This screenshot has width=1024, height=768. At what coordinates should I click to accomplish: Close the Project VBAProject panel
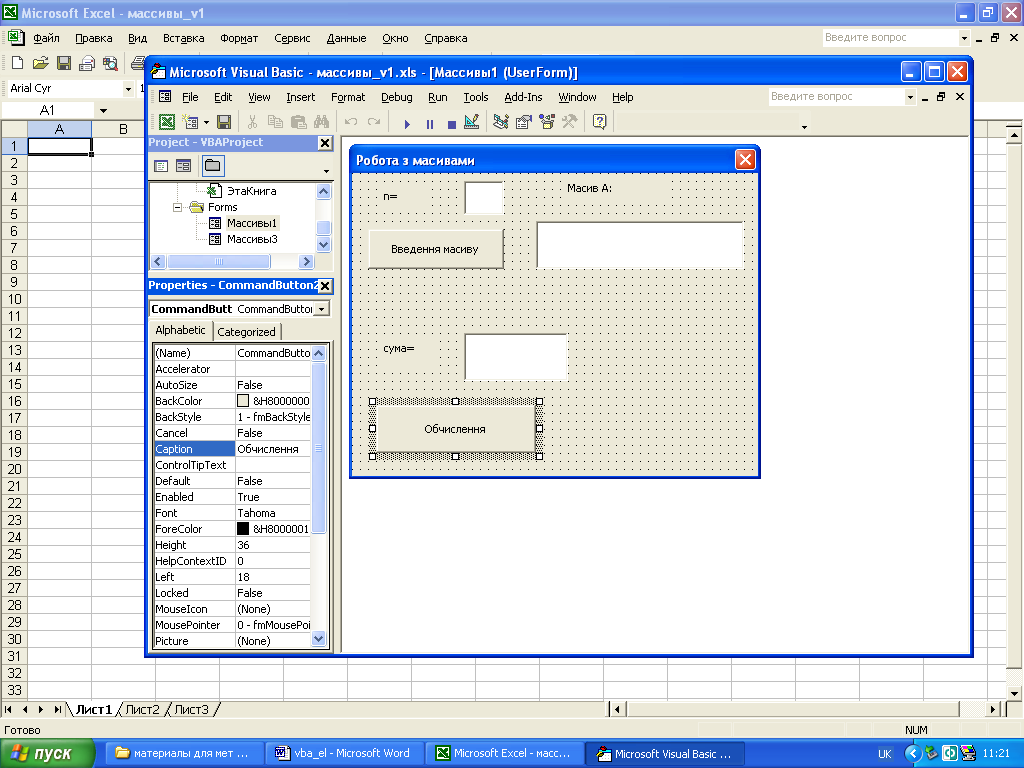click(325, 143)
